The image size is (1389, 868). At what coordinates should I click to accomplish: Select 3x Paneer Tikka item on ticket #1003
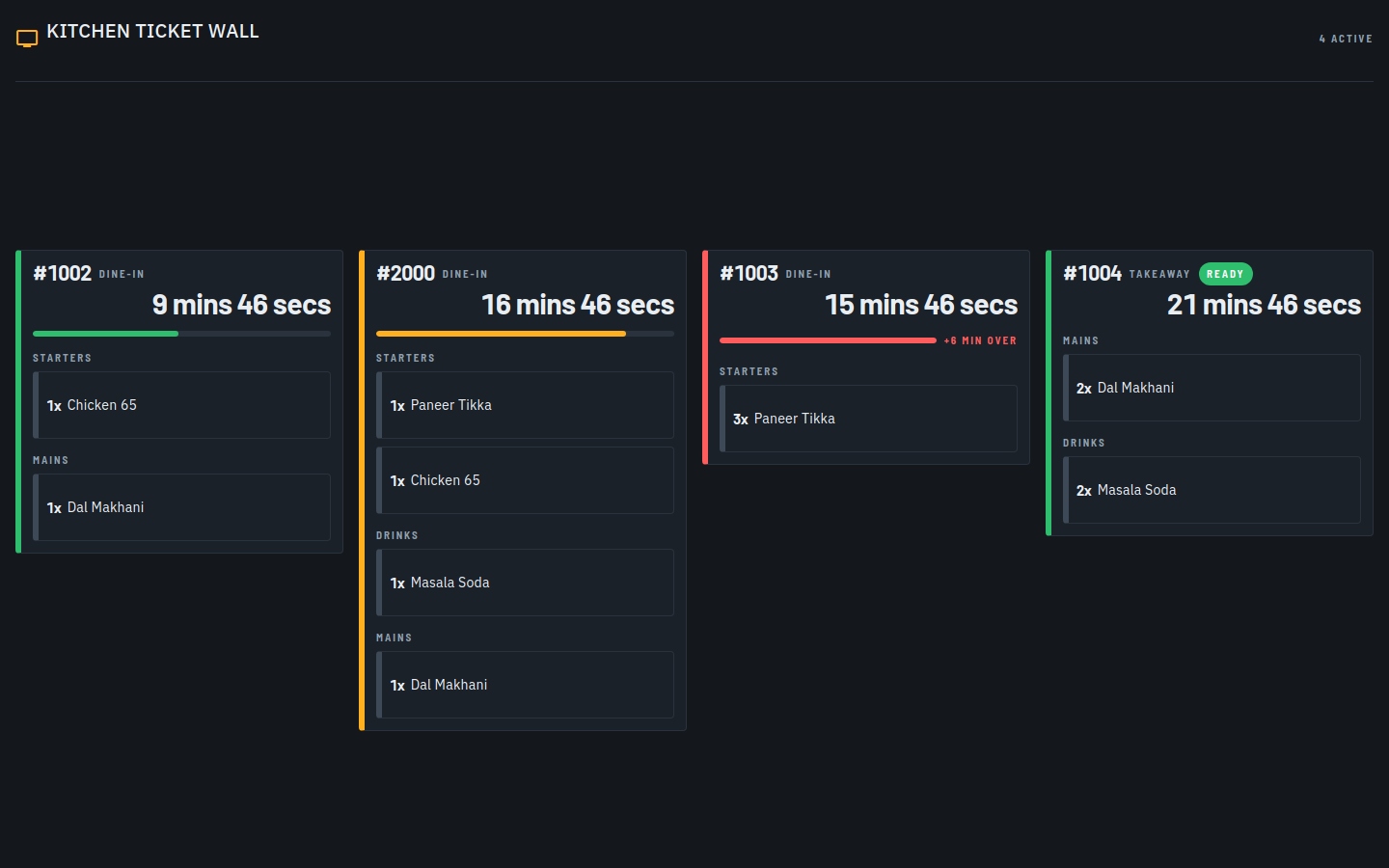[x=868, y=419]
